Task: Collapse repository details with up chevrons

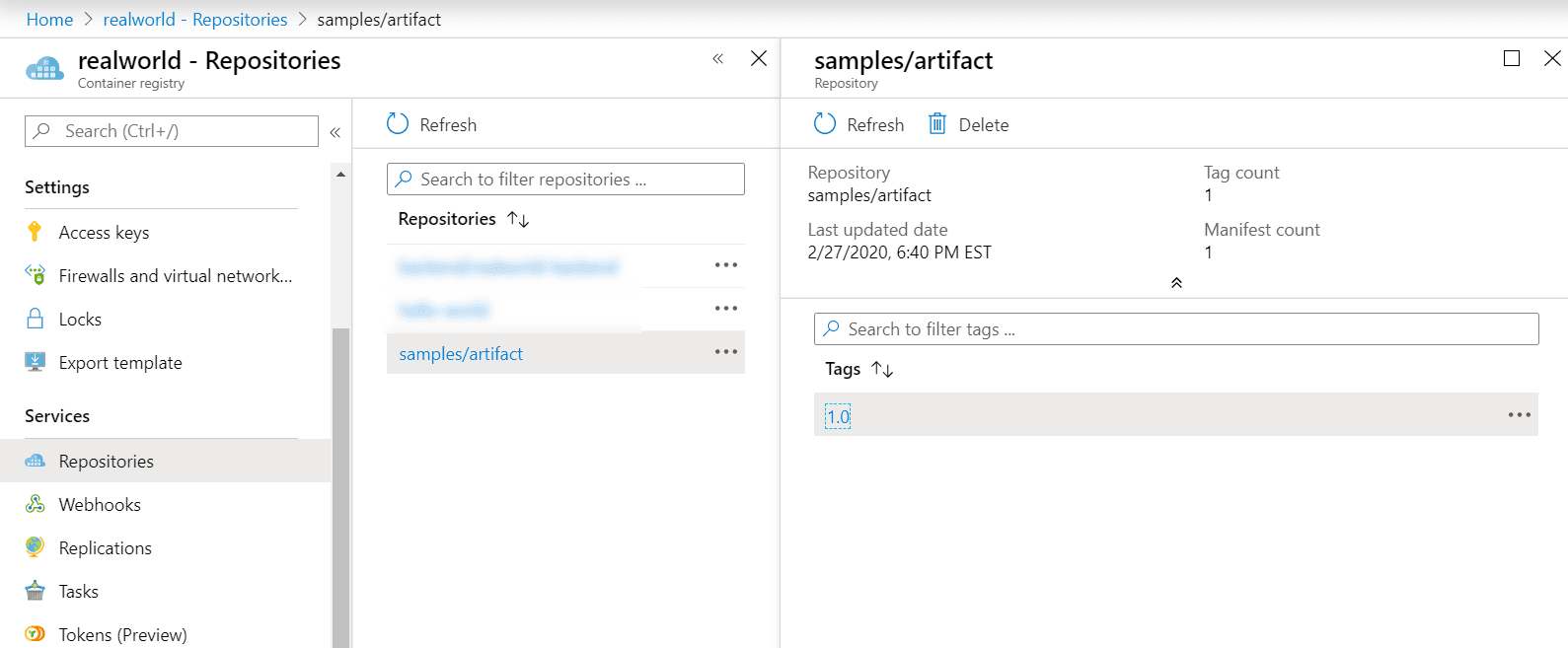Action: click(1176, 283)
